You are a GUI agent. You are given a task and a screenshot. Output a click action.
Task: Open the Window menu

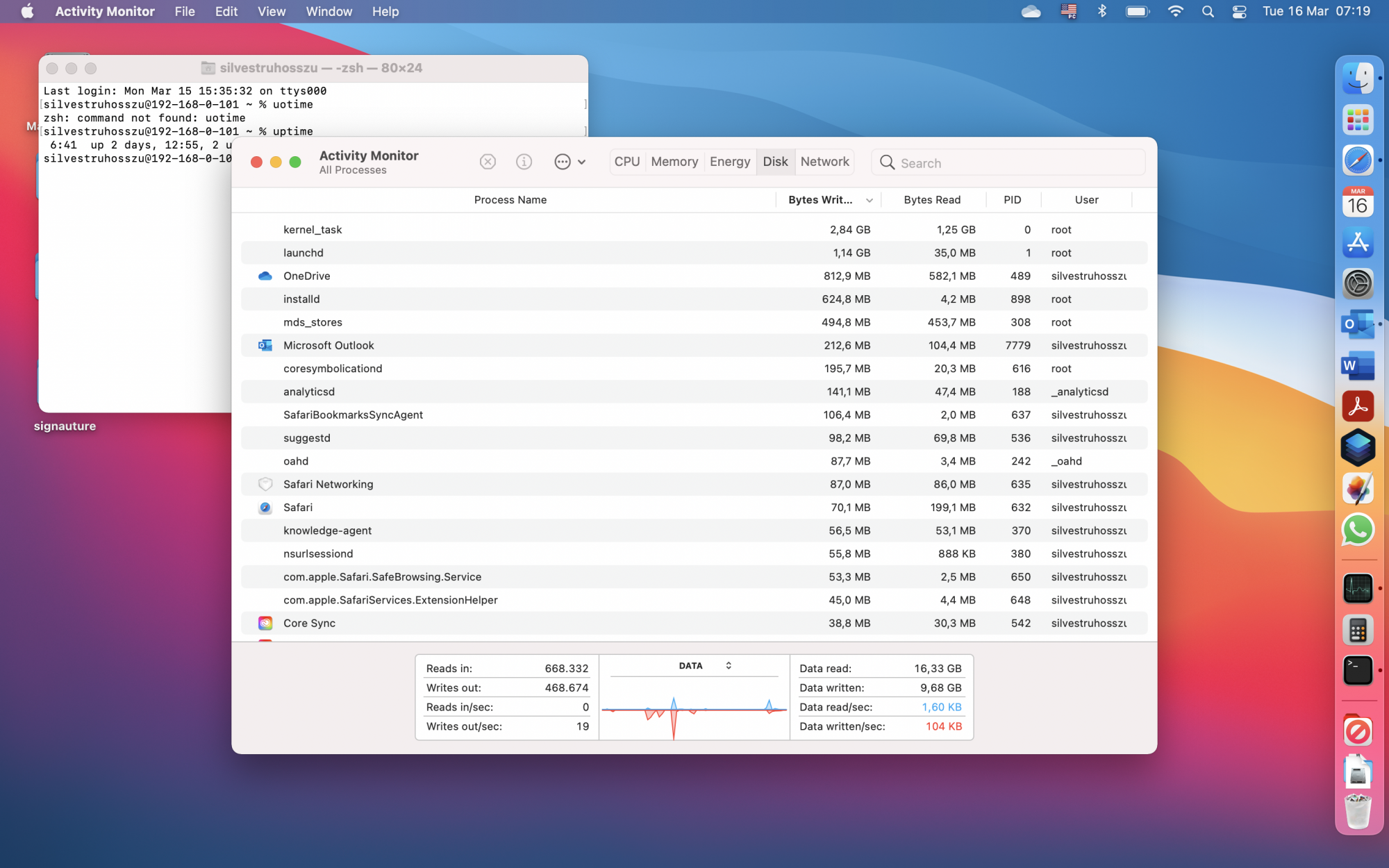pos(328,12)
